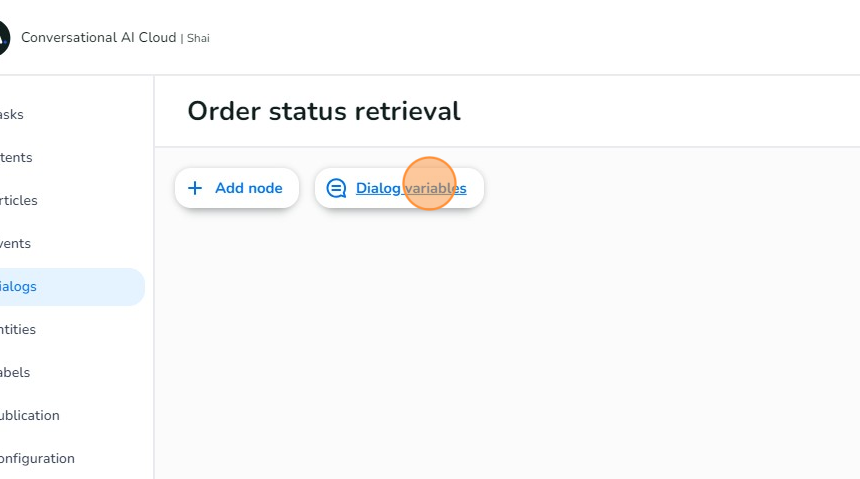
Task: Navigate to Events in the sidebar
Action: (16, 243)
